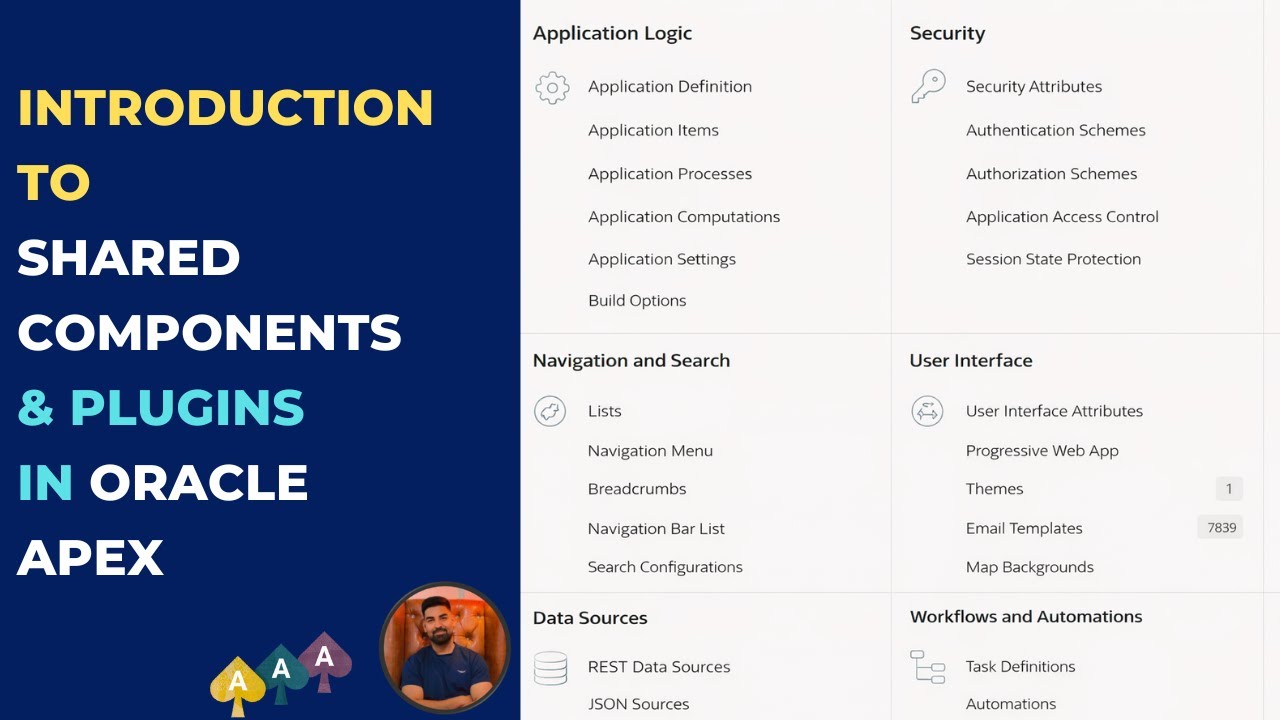The width and height of the screenshot is (1280, 720).
Task: Open Map Backgrounds
Action: pyautogui.click(x=1030, y=567)
